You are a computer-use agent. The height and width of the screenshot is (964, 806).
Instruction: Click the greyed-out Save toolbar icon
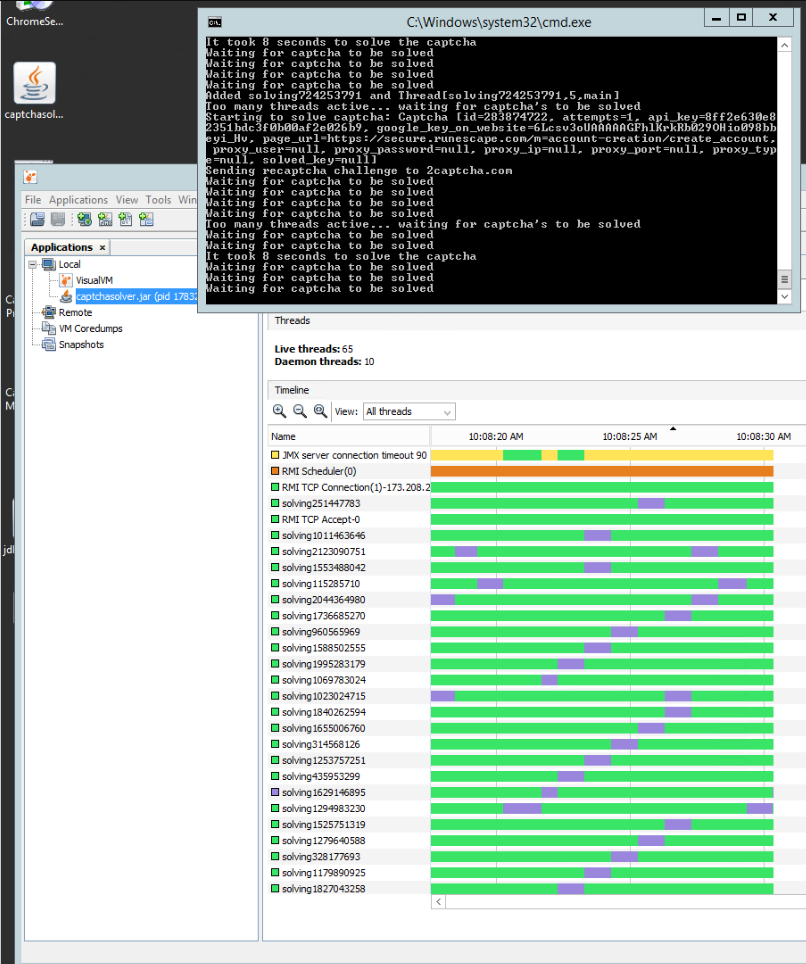[58, 219]
